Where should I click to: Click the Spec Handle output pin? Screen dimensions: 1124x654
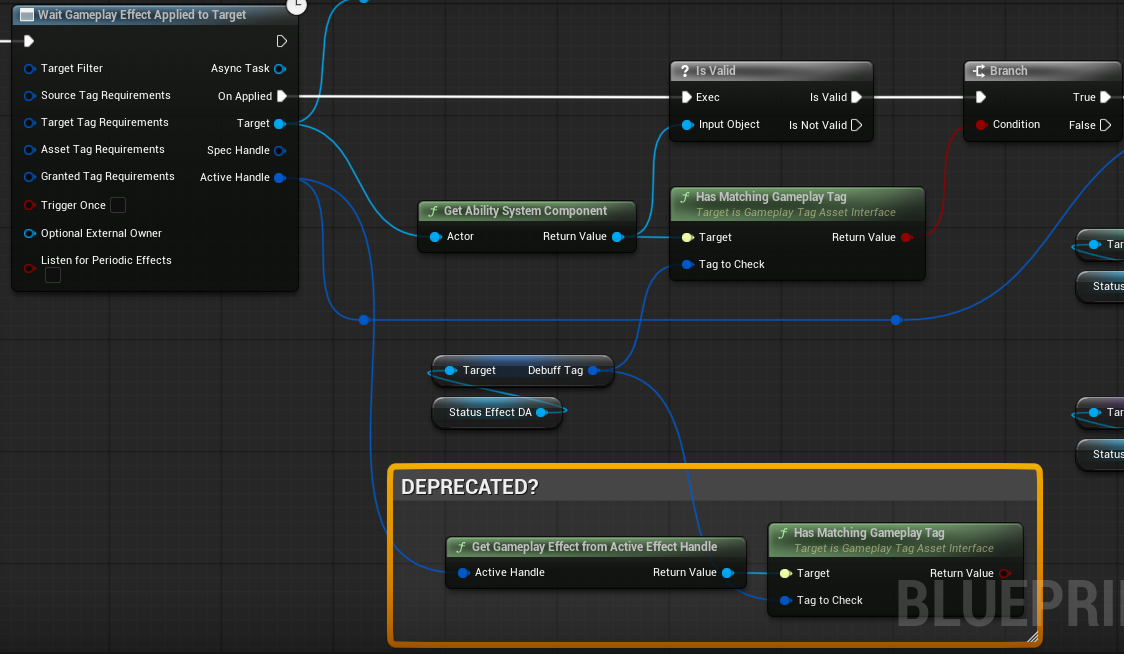(280, 151)
